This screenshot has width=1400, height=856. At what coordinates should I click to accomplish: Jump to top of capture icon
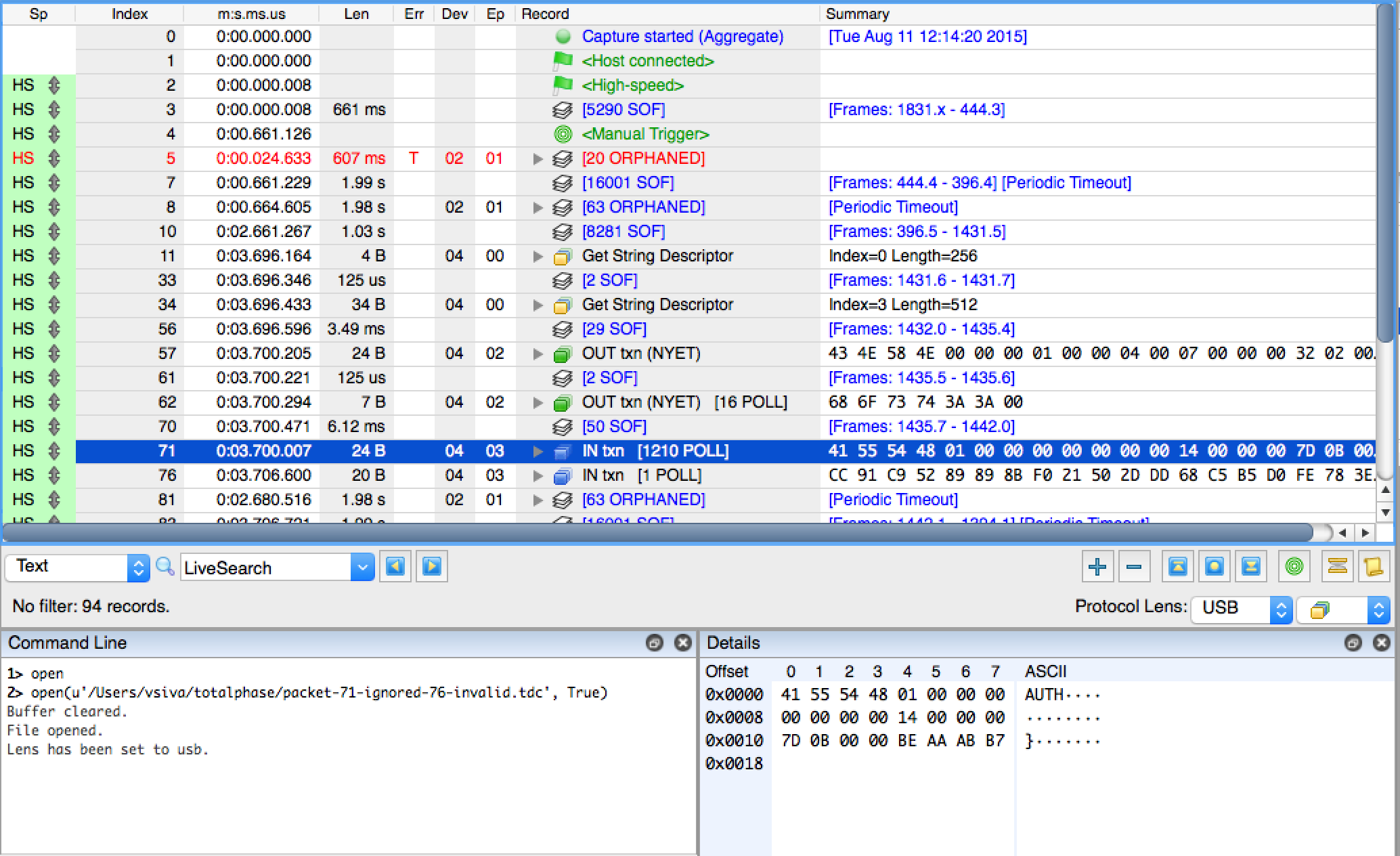pyautogui.click(x=1177, y=566)
